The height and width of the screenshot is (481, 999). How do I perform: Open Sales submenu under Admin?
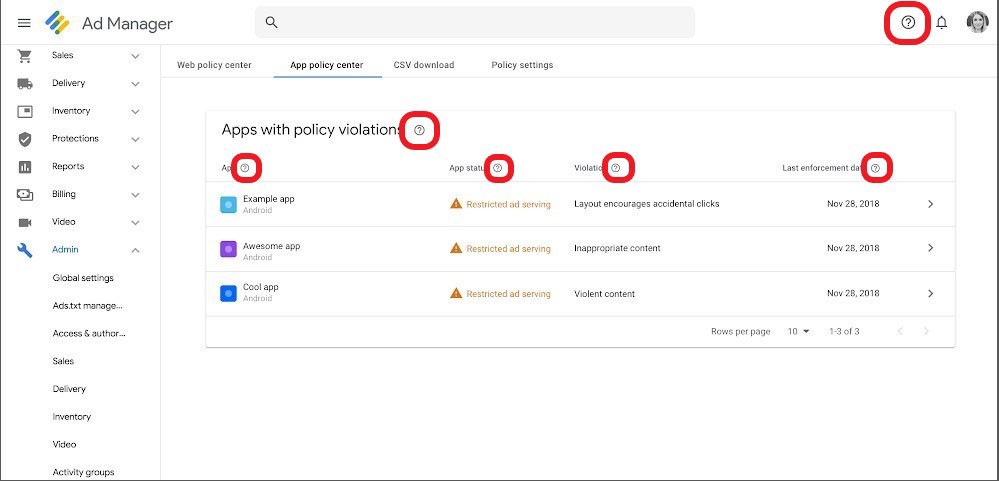(63, 361)
